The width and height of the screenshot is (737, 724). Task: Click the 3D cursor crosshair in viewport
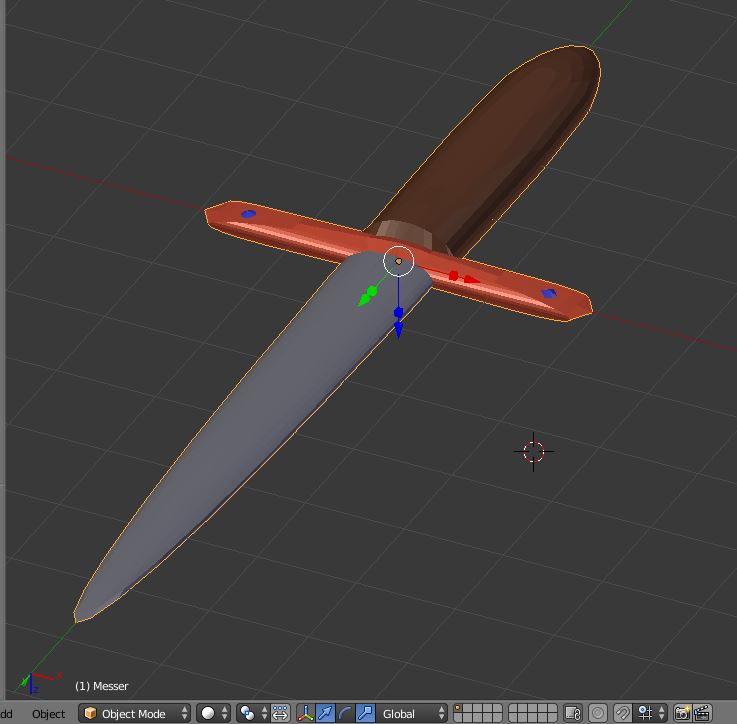(533, 451)
